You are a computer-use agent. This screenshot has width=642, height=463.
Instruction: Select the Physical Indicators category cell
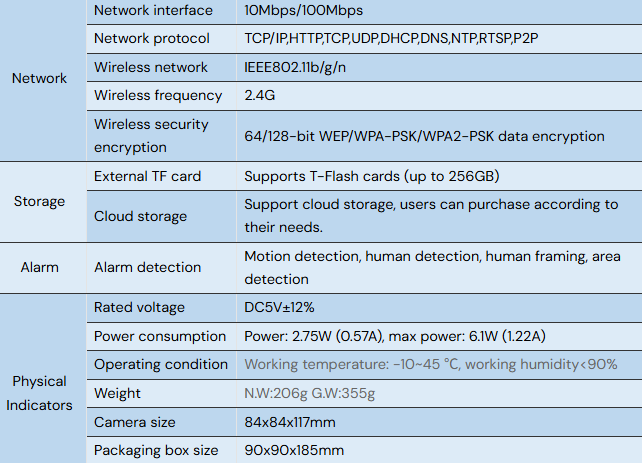click(x=39, y=393)
